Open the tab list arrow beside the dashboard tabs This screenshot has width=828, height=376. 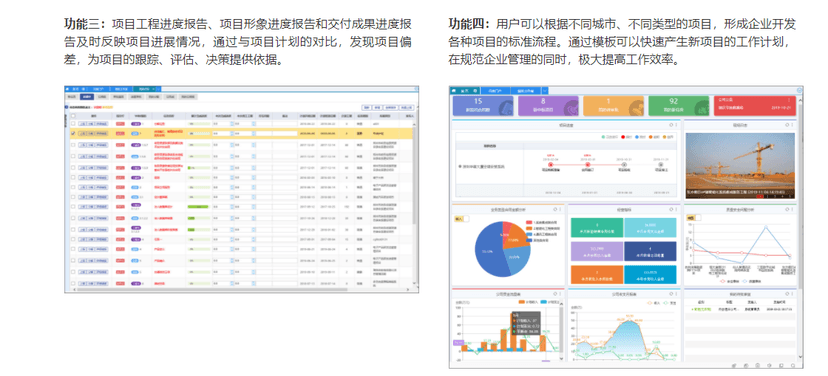coord(545,91)
